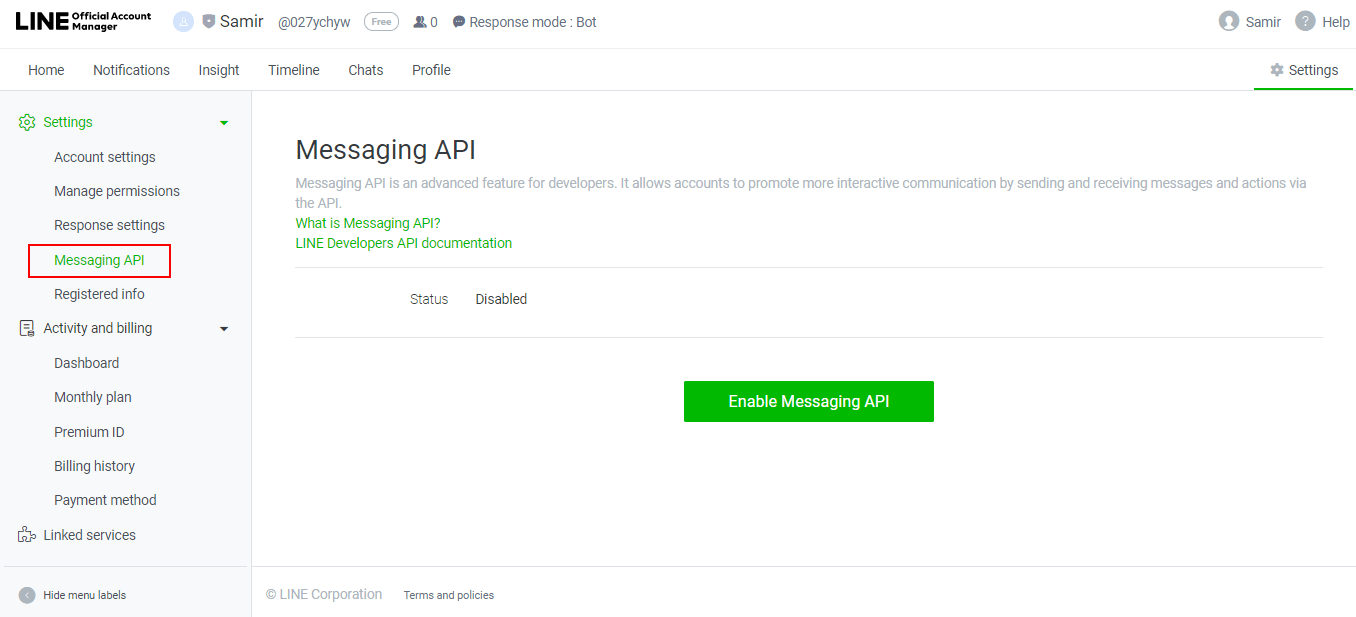The image size is (1356, 617).
Task: View Terms and policies
Action: 448,594
